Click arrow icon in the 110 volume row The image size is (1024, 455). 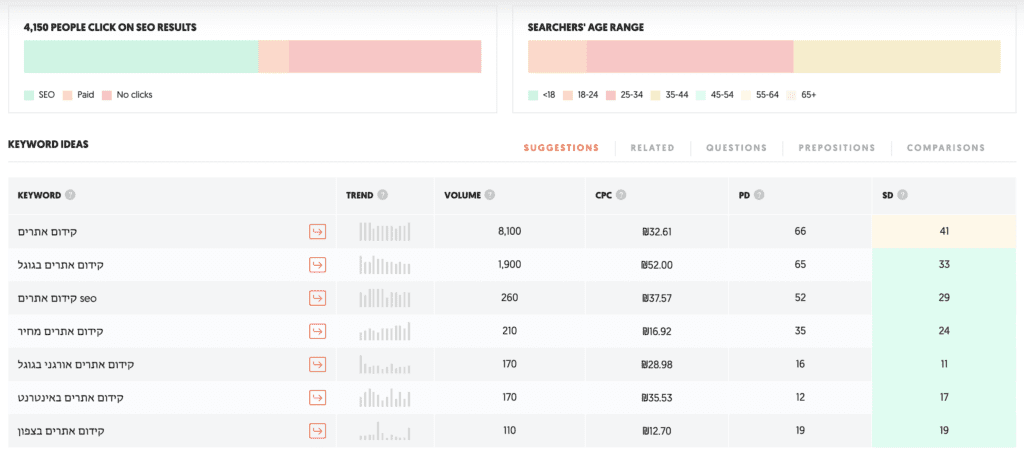pyautogui.click(x=317, y=431)
